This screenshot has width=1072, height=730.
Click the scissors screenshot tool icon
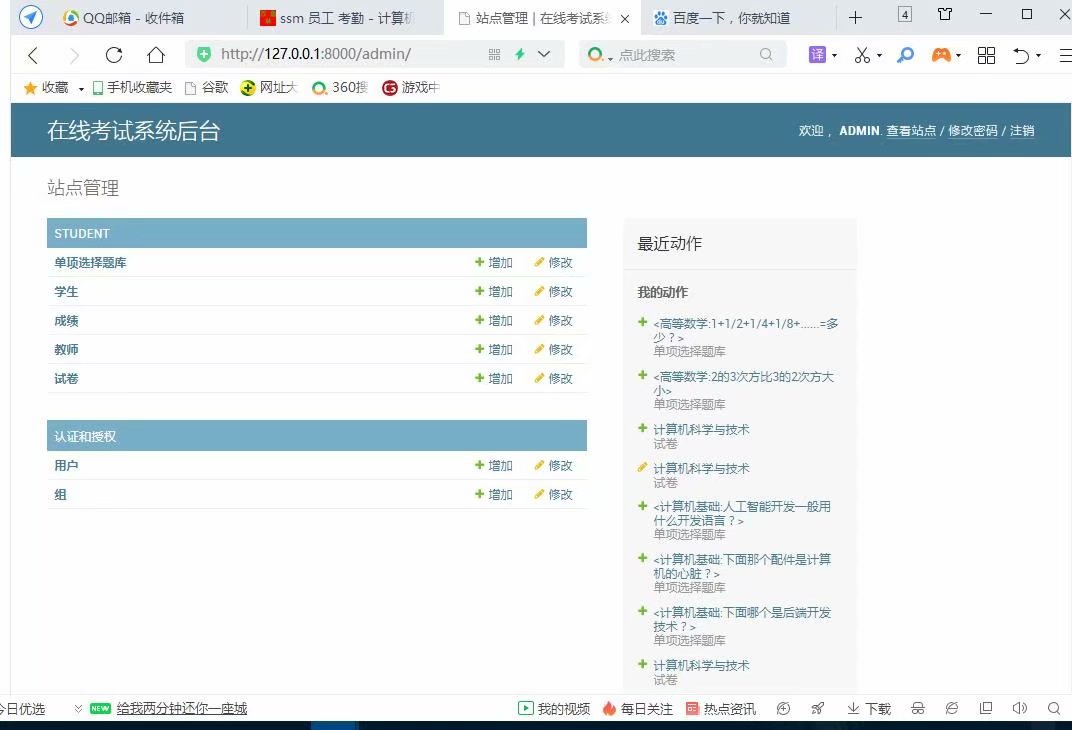pos(862,55)
